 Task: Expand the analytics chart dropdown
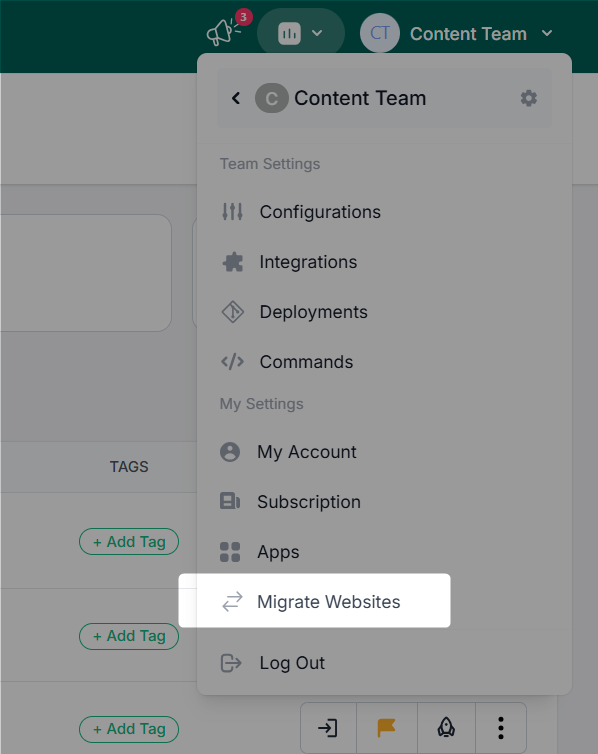301,33
